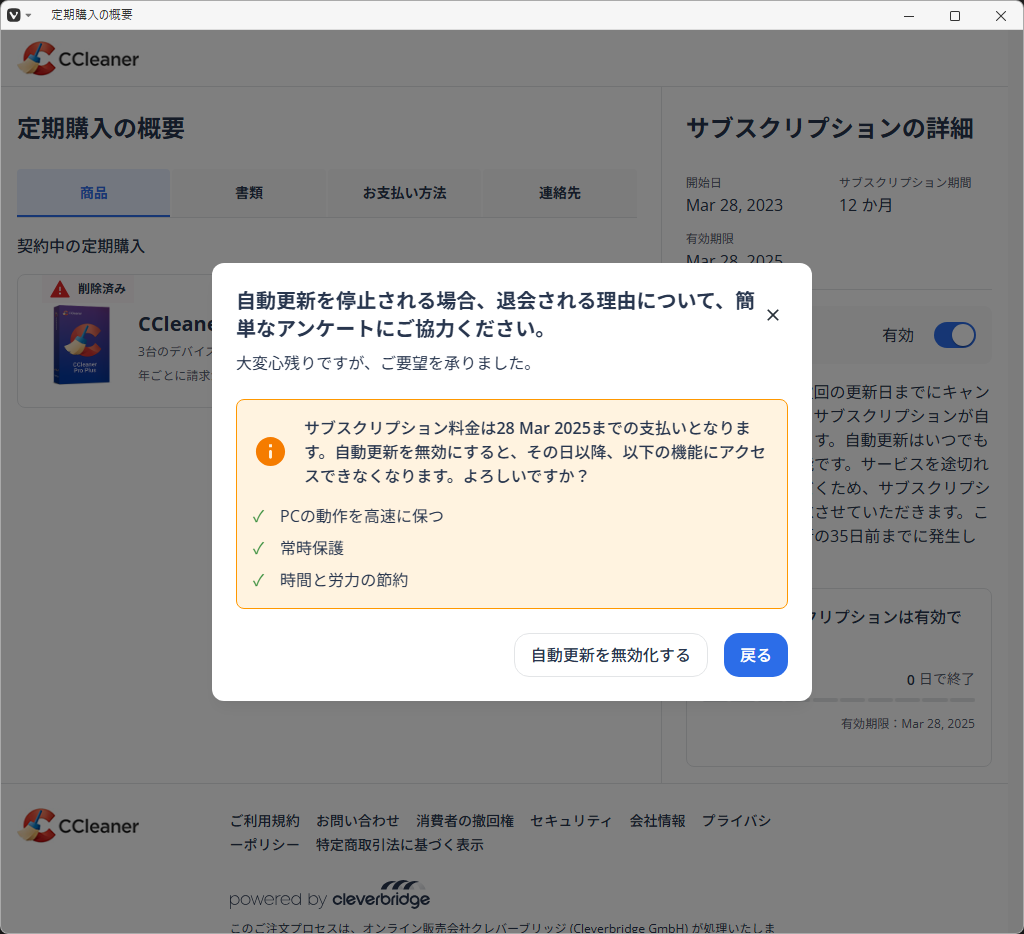Click the blue 戻る button
The height and width of the screenshot is (934, 1024).
pyautogui.click(x=756, y=655)
